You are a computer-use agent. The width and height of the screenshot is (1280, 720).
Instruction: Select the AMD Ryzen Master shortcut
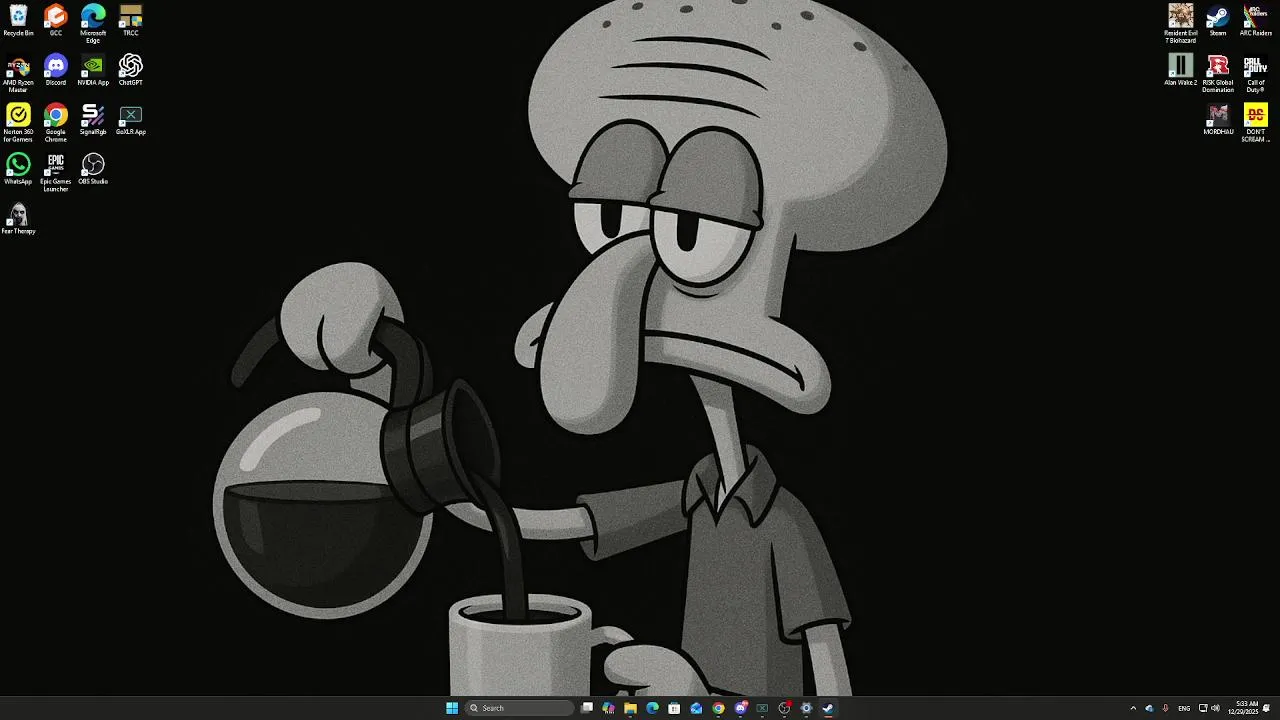coord(18,73)
